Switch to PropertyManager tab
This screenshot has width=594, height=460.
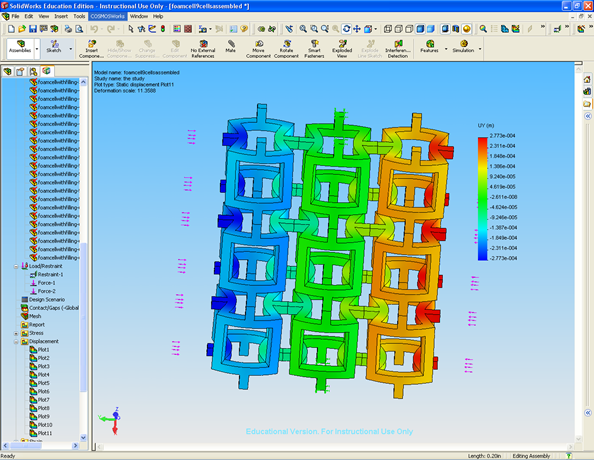[x=20, y=71]
